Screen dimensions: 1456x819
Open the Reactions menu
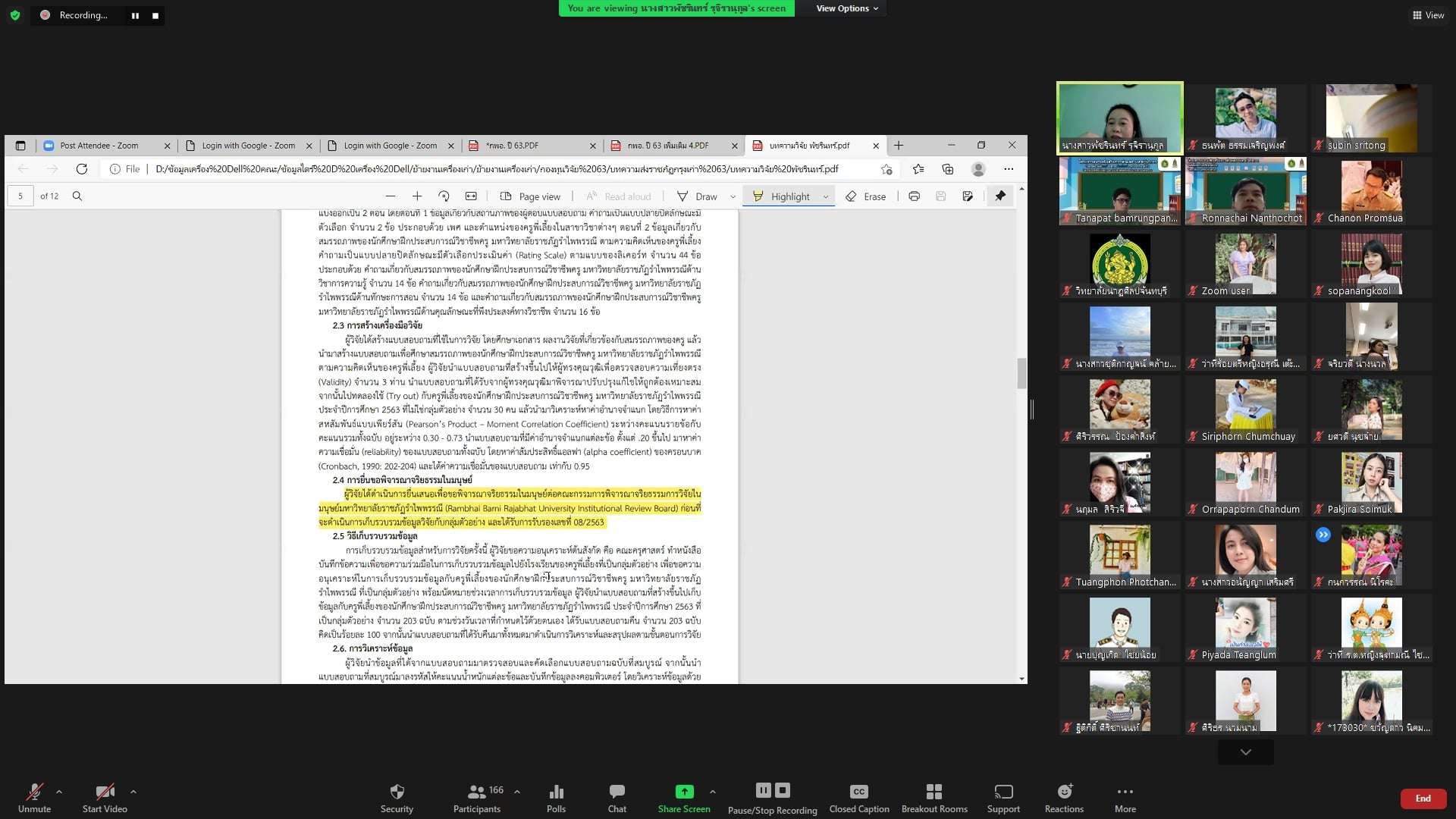[x=1064, y=792]
